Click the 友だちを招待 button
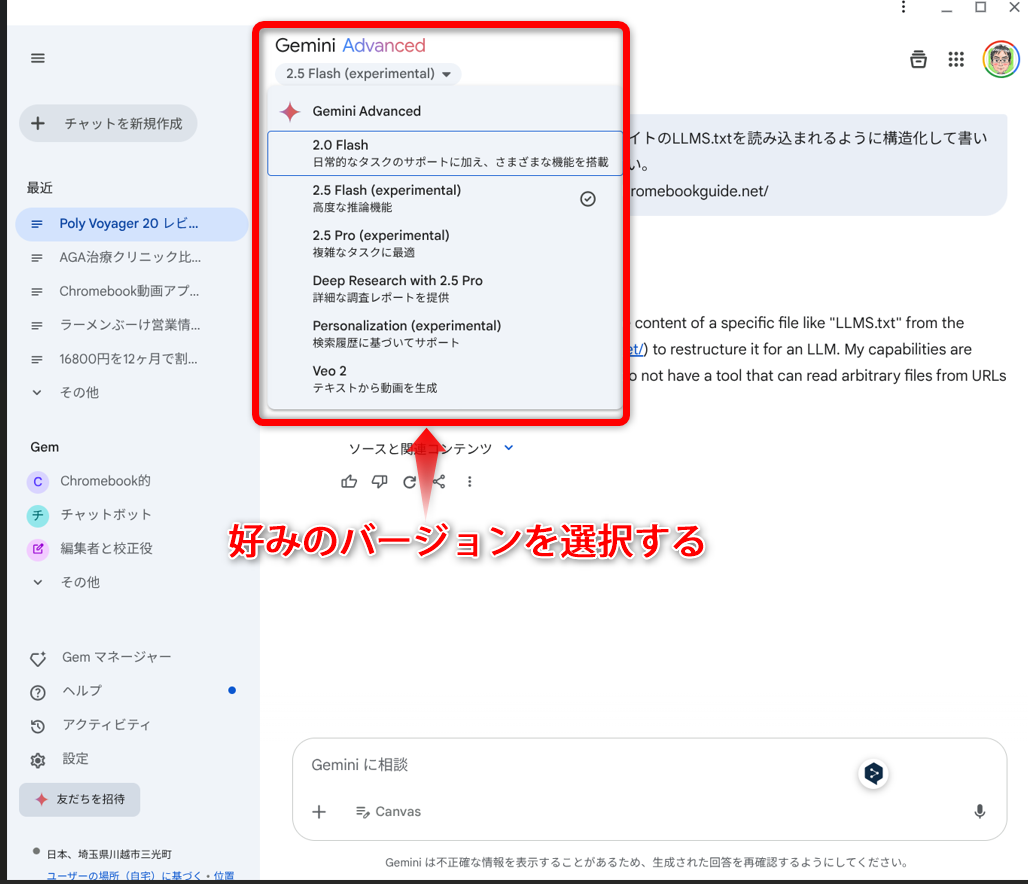Image resolution: width=1028 pixels, height=884 pixels. click(79, 799)
